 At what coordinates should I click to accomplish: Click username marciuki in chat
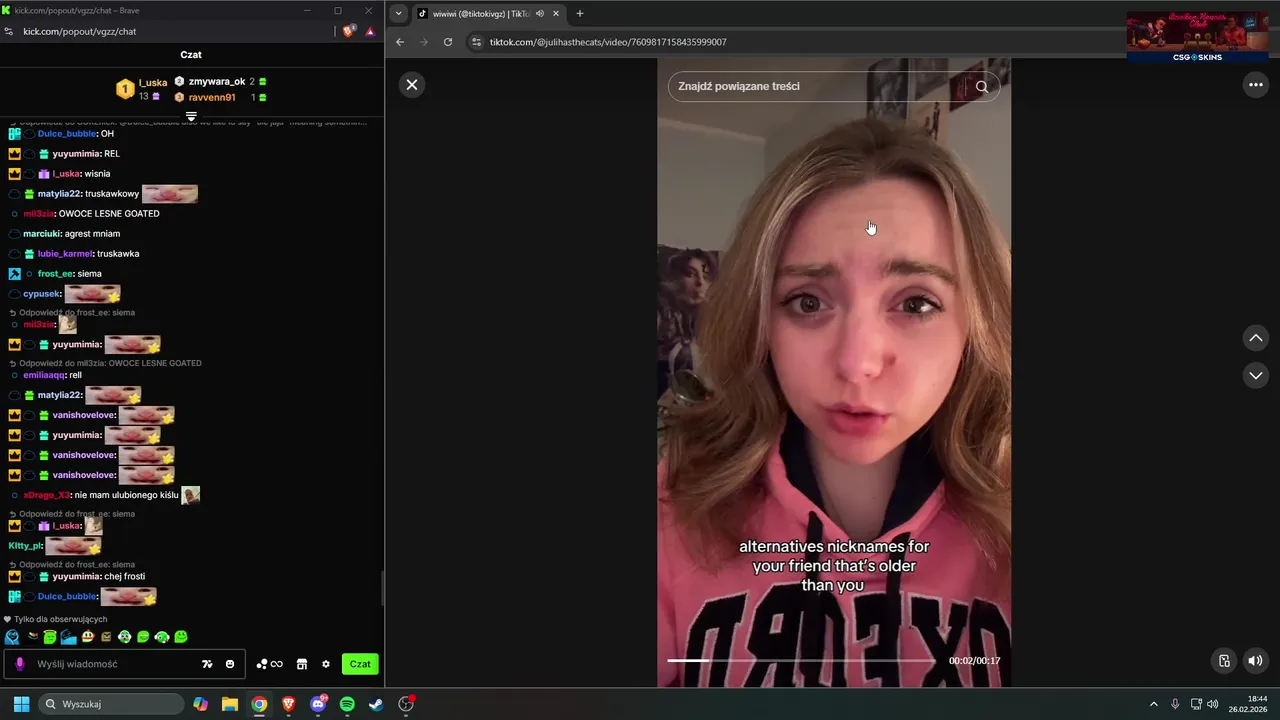click(41, 233)
